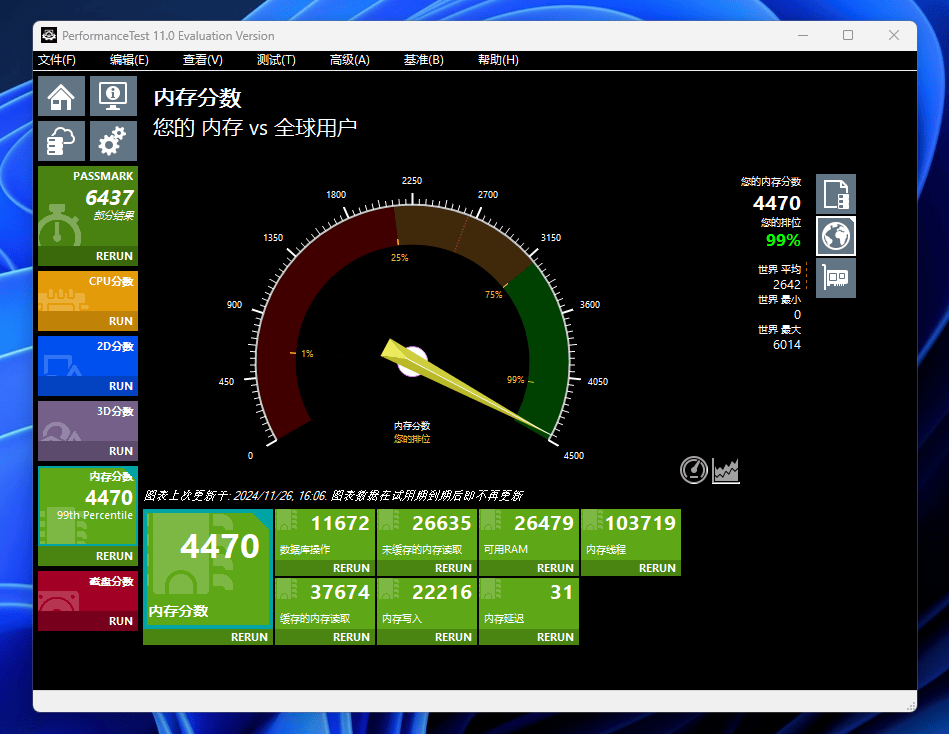Screen dimensions: 949x734
Task: Click the 您的内存分数 4470 value
Action: pos(777,203)
